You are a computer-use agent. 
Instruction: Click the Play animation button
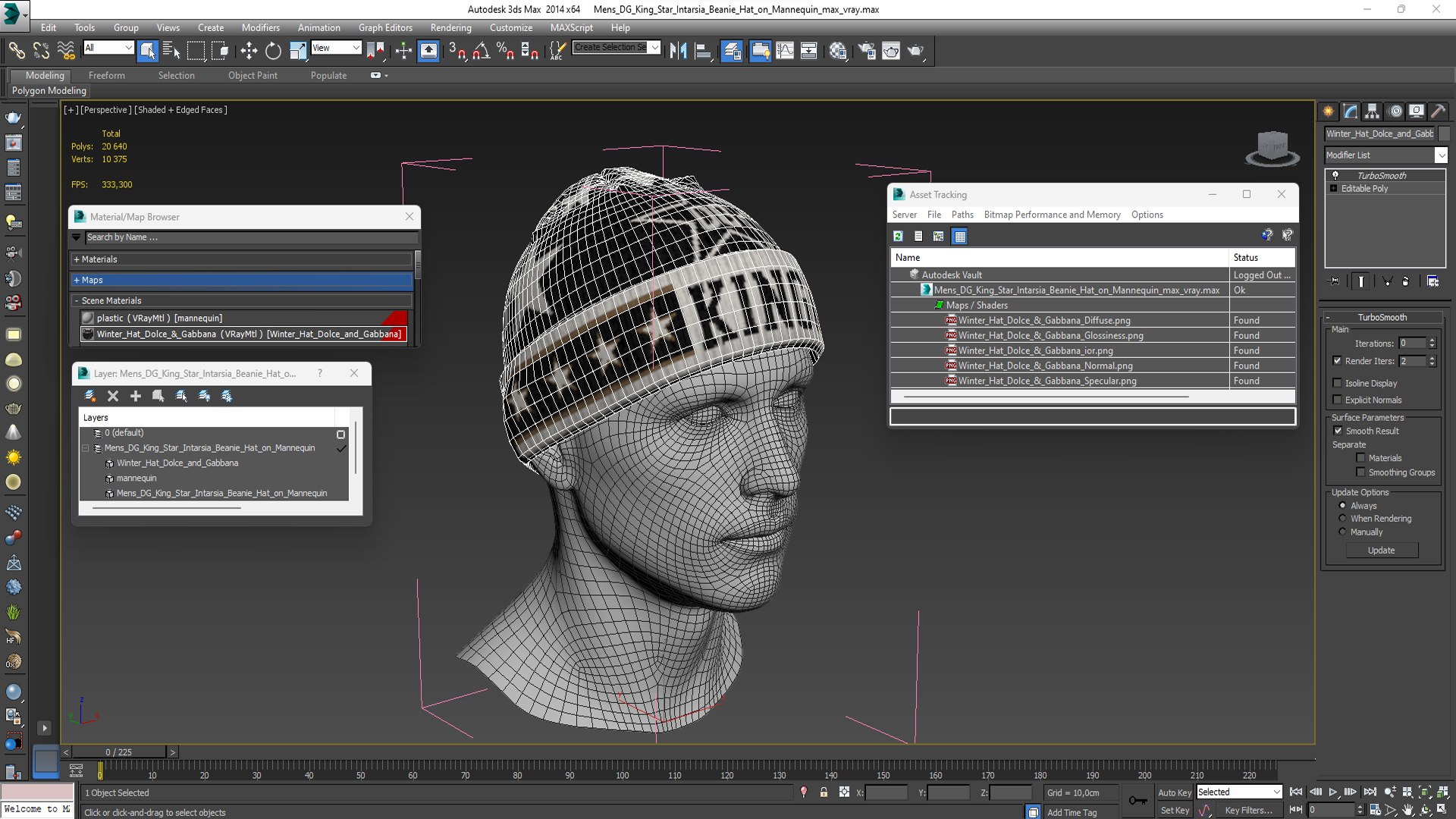pyautogui.click(x=1332, y=792)
